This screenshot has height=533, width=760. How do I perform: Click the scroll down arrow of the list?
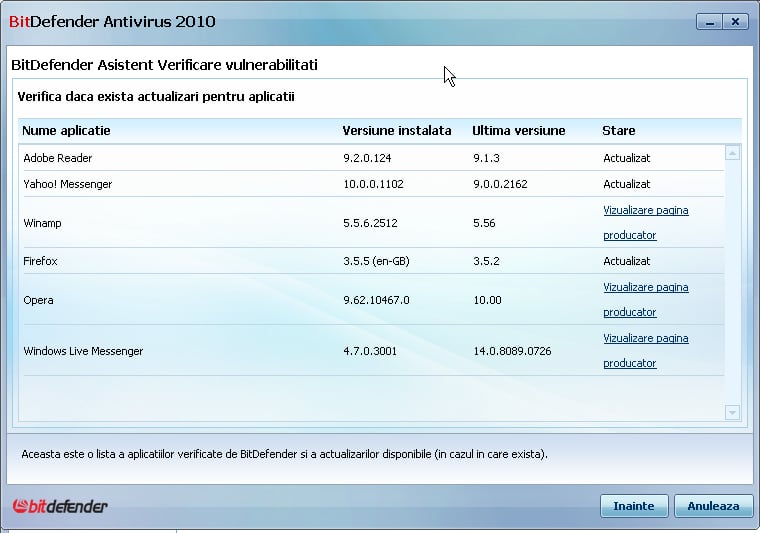[732, 412]
